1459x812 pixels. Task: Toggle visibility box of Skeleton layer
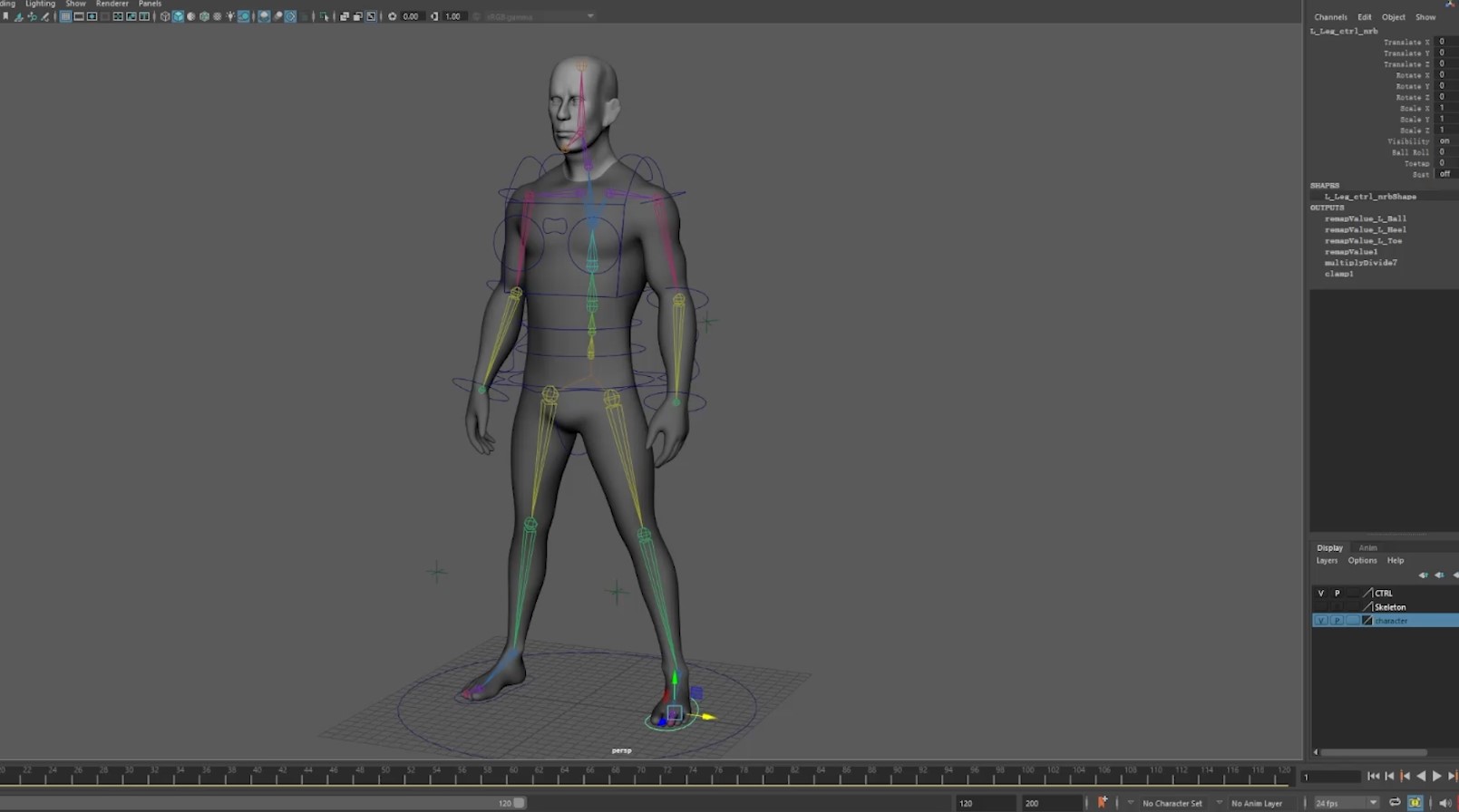coord(1320,606)
